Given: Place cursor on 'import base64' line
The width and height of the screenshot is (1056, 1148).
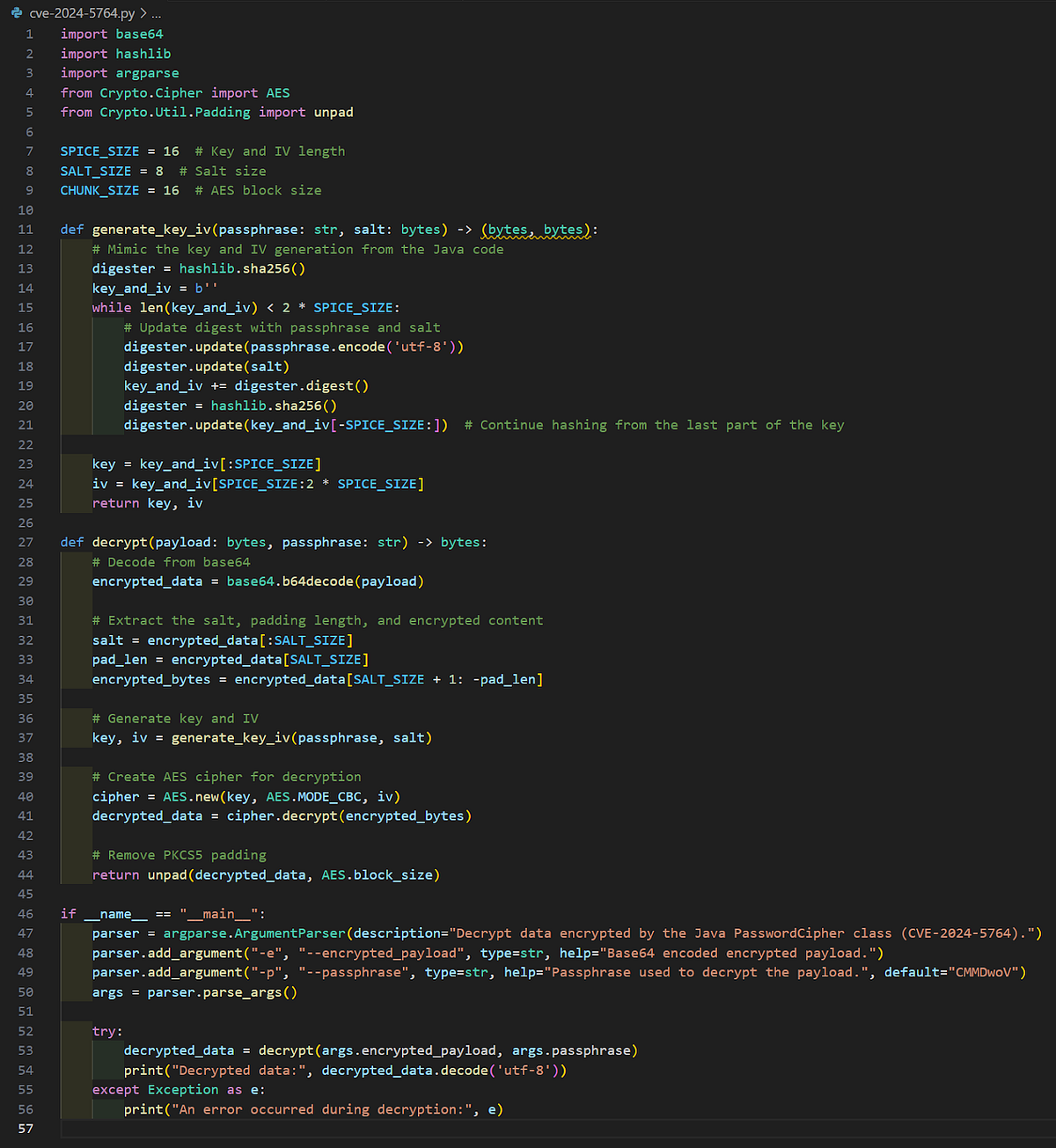Looking at the screenshot, I should tap(112, 34).
